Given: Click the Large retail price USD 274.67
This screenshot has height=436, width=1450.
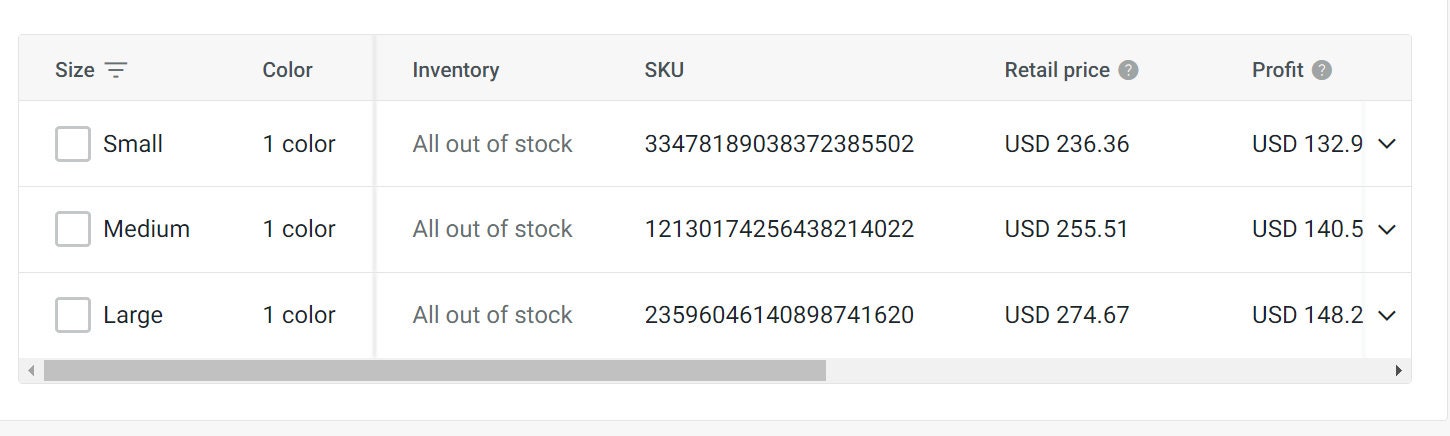Looking at the screenshot, I should click(x=1067, y=315).
